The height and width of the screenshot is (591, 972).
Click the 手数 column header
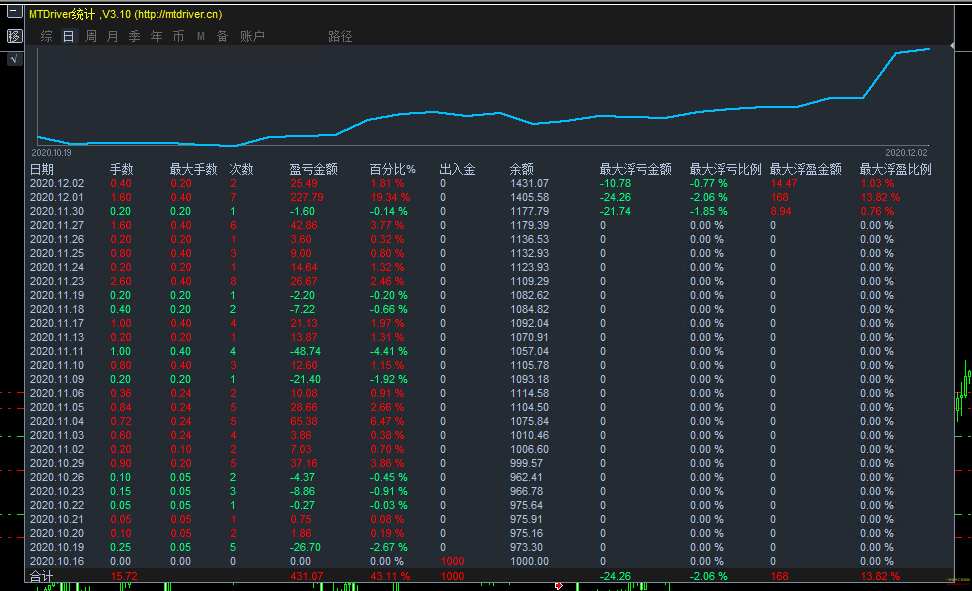122,169
